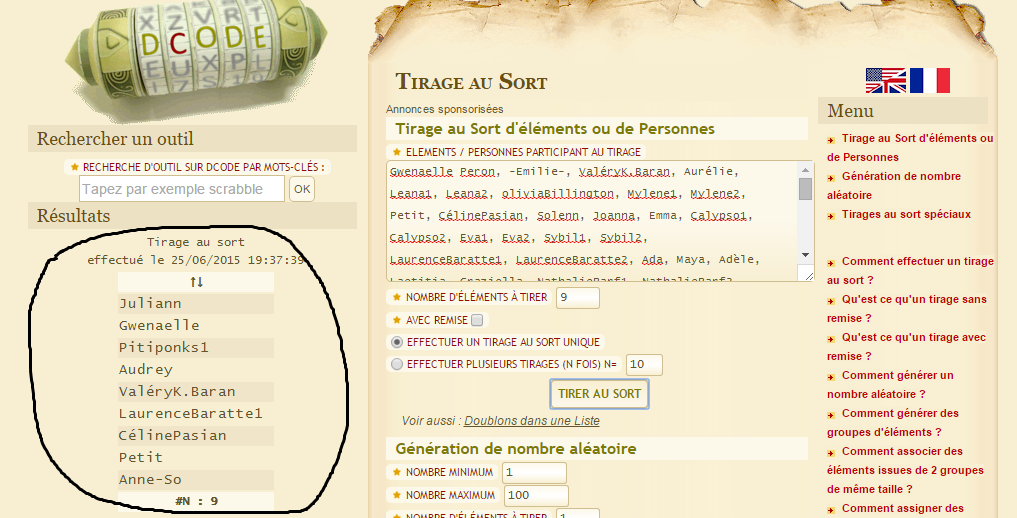The height and width of the screenshot is (518, 1017).
Task: Open Qu'est ce qu'un tirage avec remise ?
Action: [x=906, y=347]
